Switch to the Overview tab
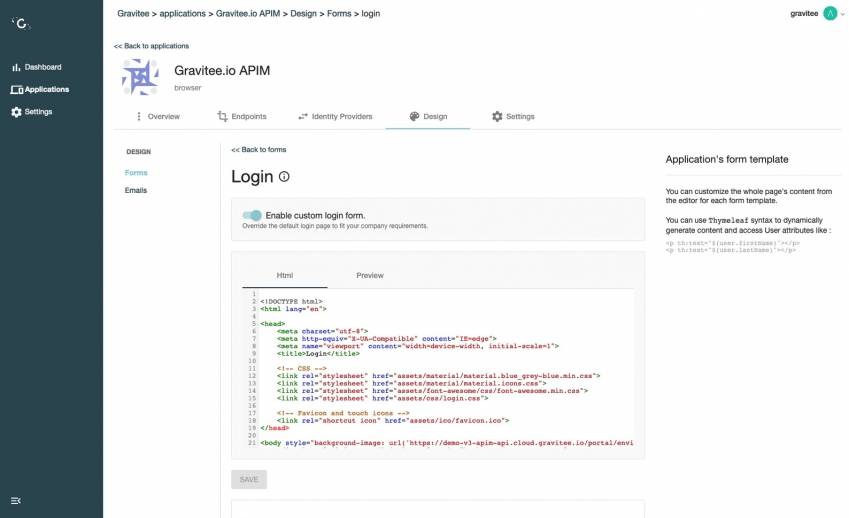This screenshot has height=518, width=849. [157, 117]
